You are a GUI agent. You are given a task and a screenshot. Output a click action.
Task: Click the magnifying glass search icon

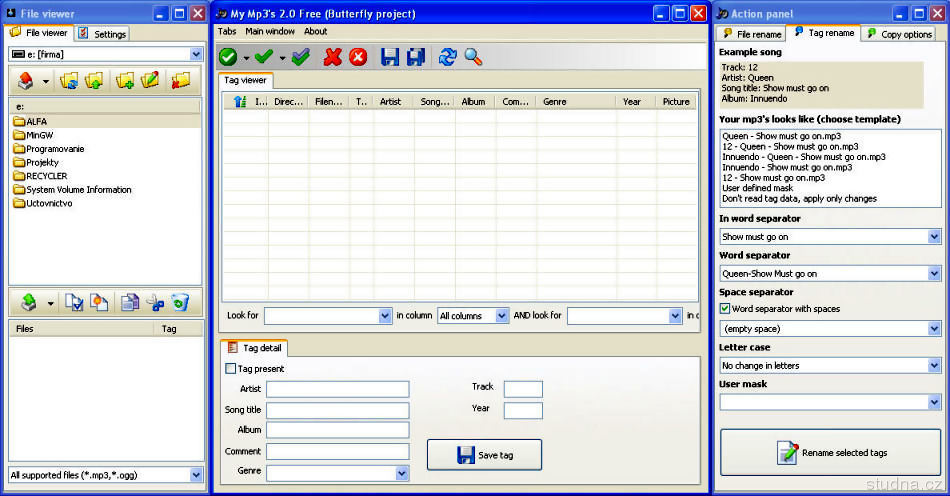click(x=473, y=57)
